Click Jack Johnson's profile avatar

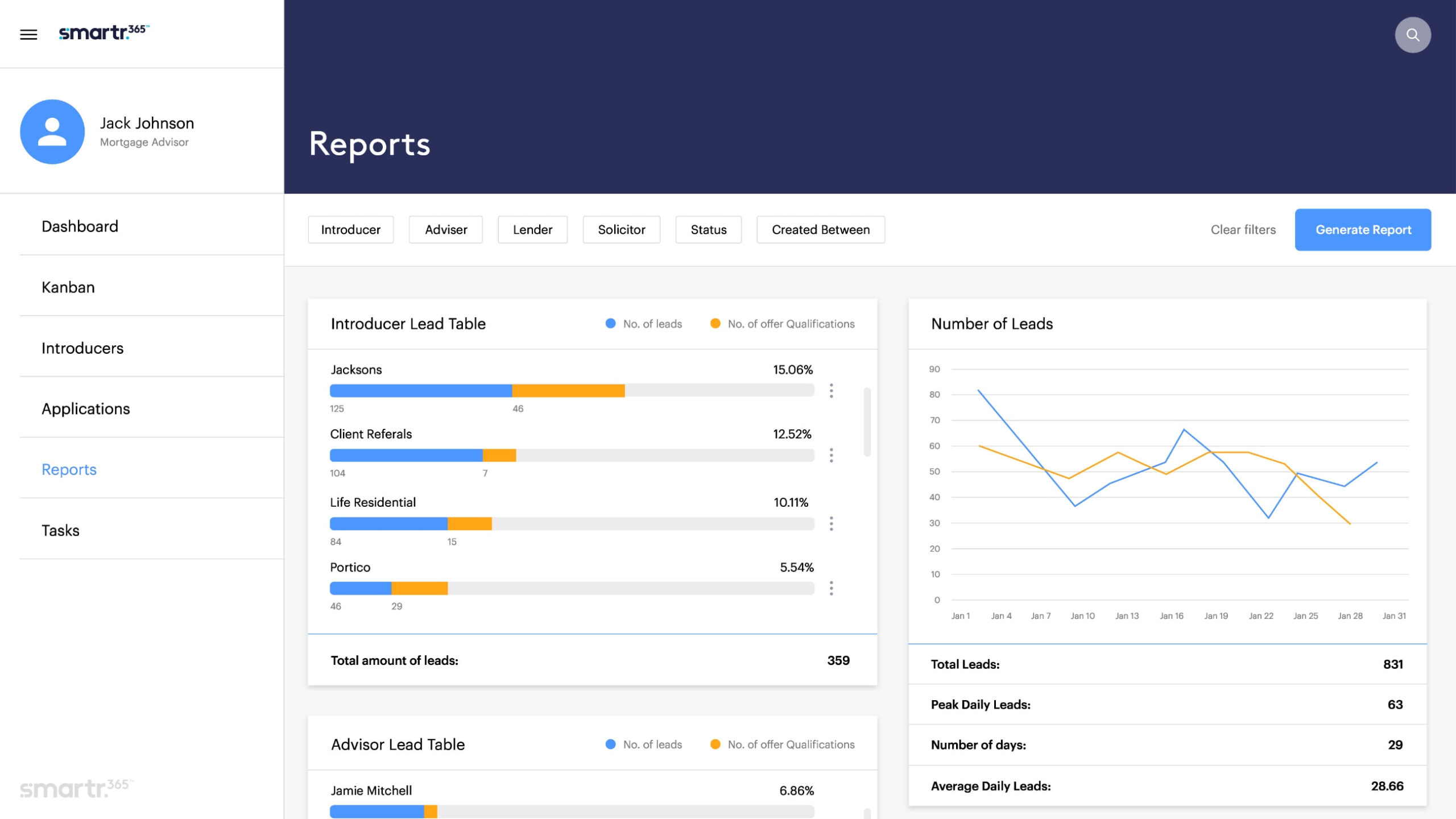click(x=52, y=132)
